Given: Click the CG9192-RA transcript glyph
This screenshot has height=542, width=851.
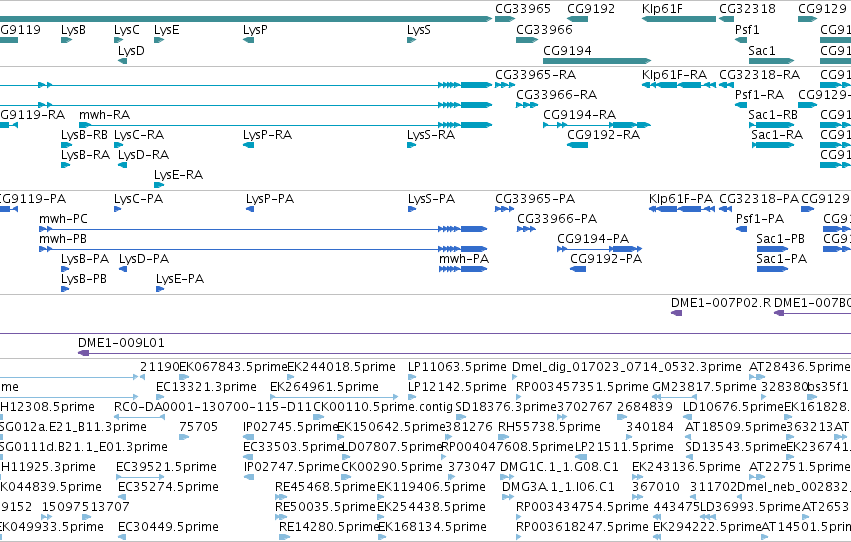Looking at the screenshot, I should [577, 145].
